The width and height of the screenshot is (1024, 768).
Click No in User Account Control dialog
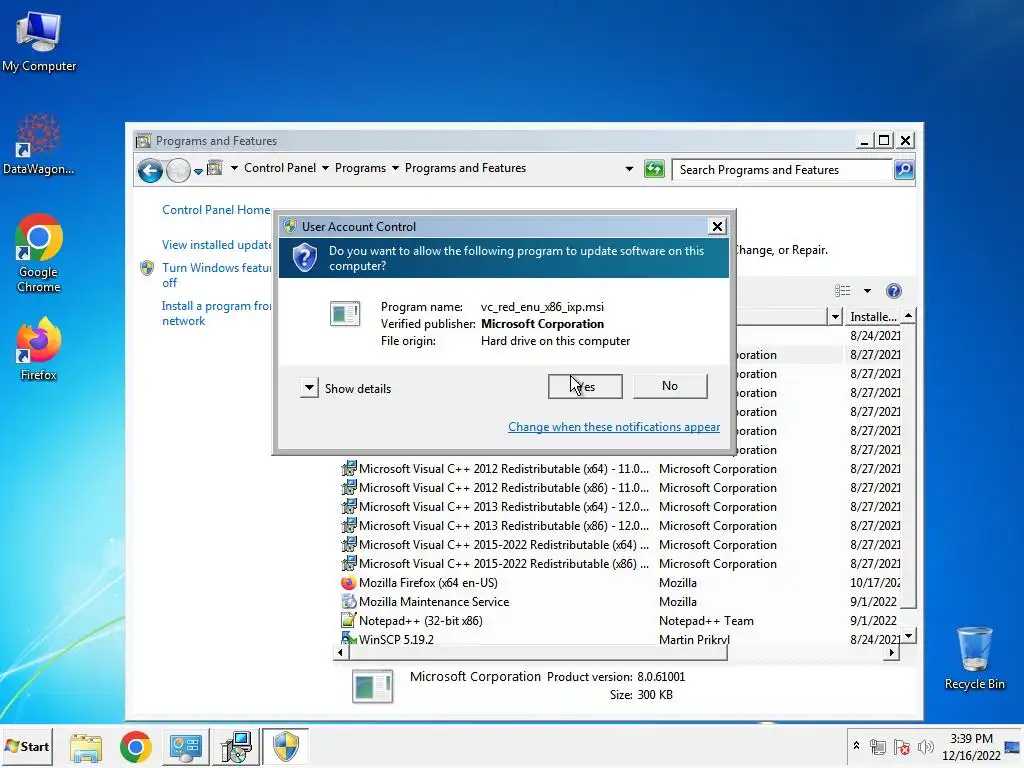[670, 386]
